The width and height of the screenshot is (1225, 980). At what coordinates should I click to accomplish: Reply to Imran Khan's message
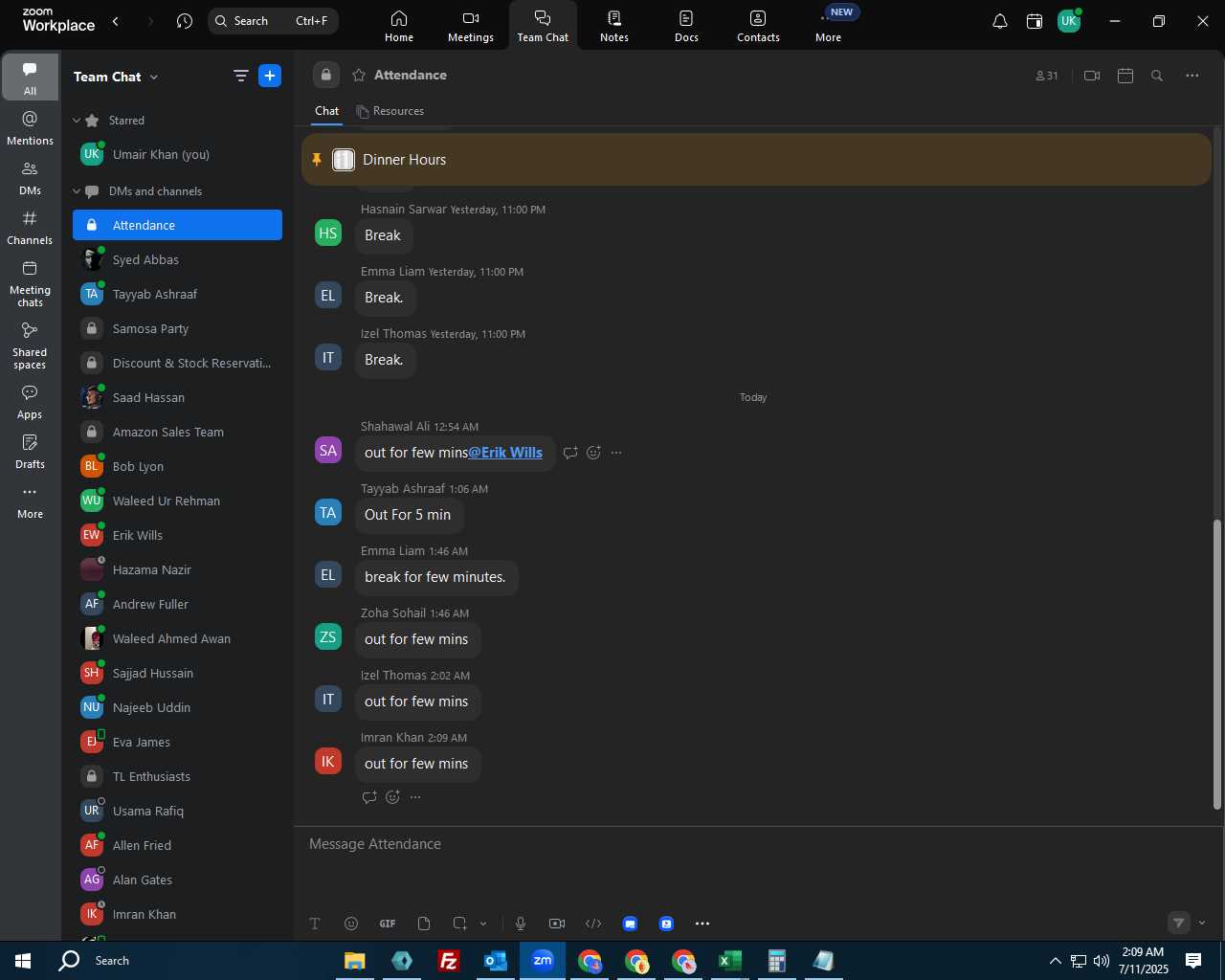pyautogui.click(x=369, y=797)
